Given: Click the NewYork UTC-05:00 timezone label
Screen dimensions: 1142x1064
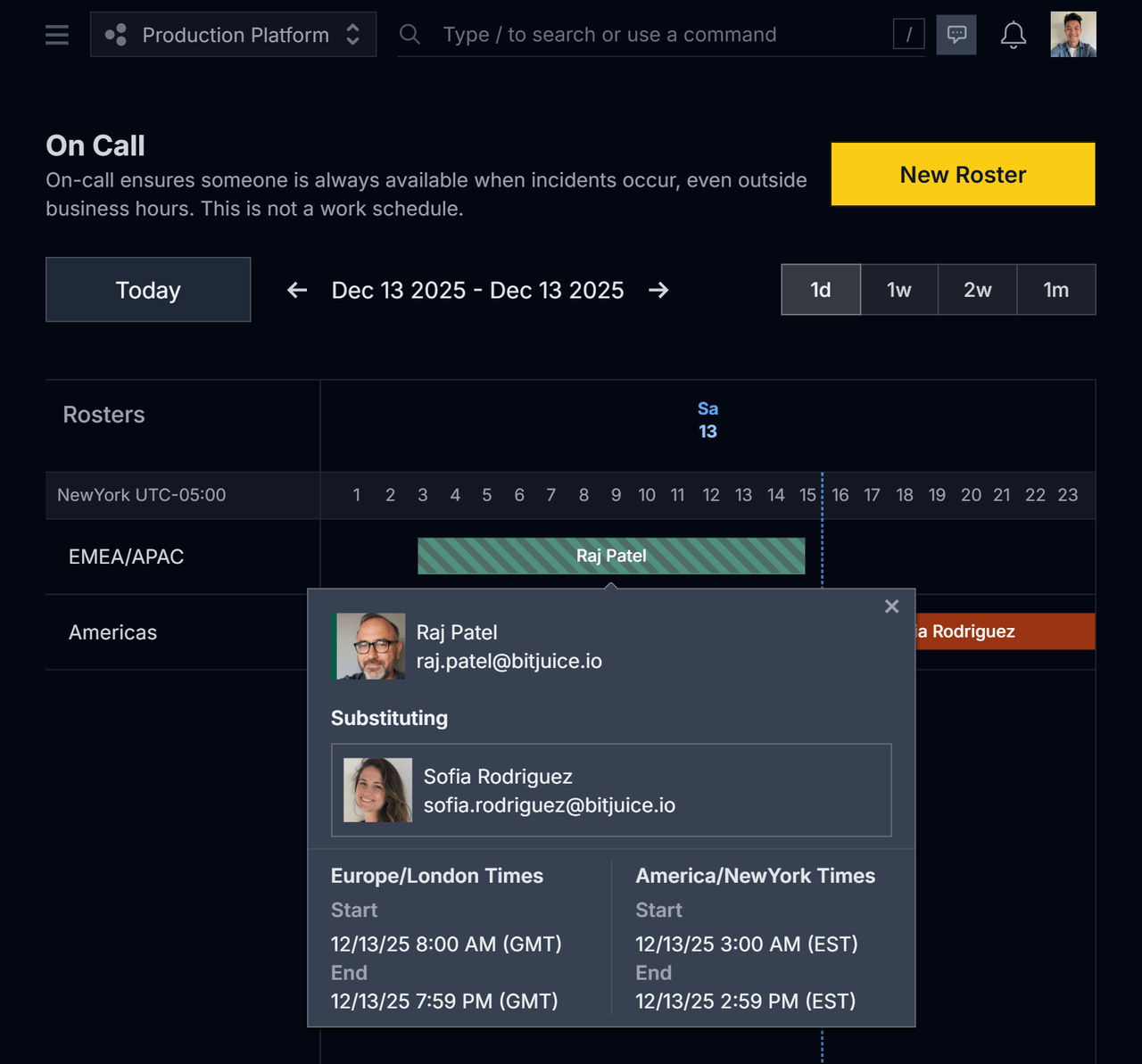Looking at the screenshot, I should tap(141, 495).
